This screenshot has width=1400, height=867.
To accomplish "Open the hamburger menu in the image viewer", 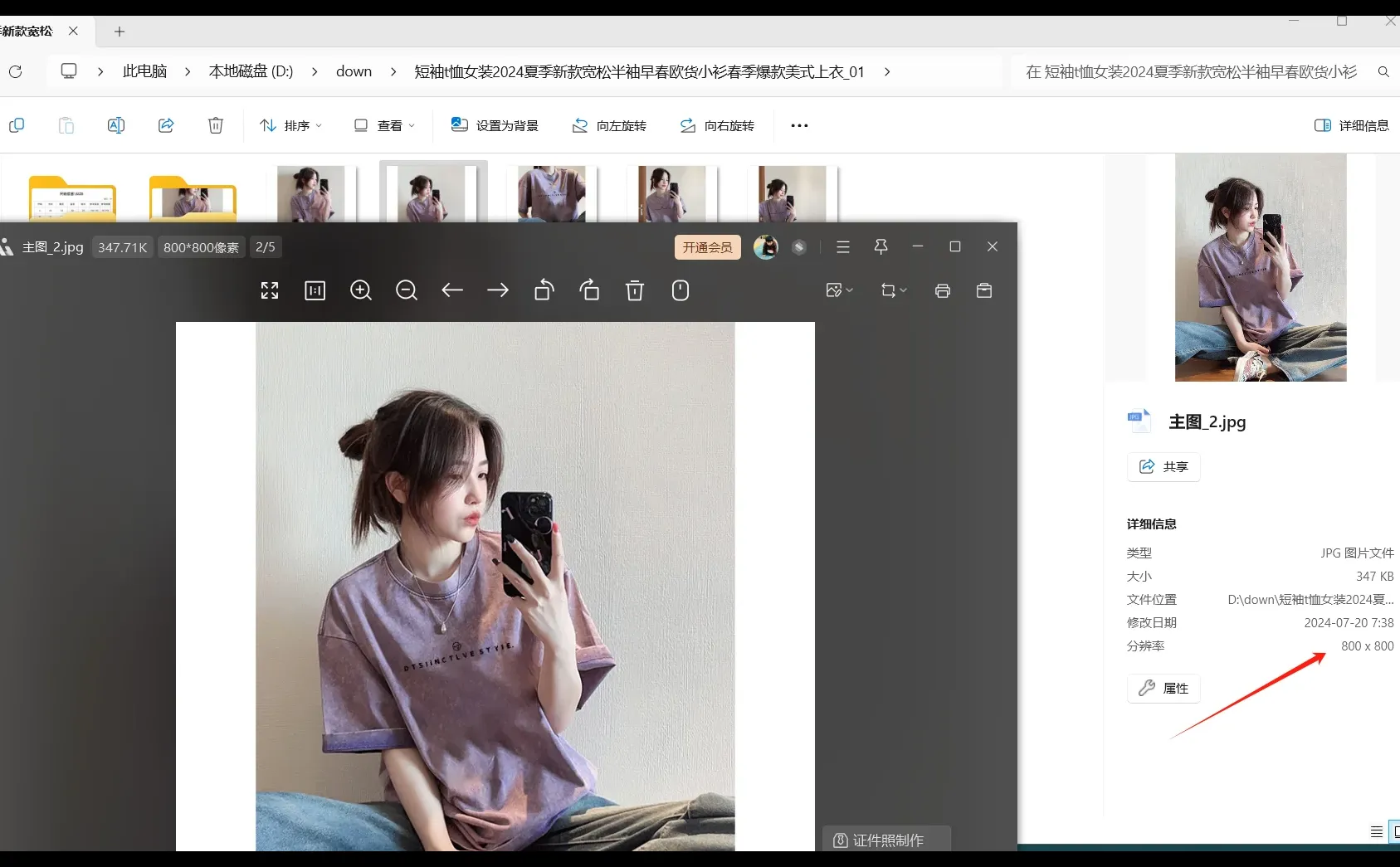I will [842, 246].
